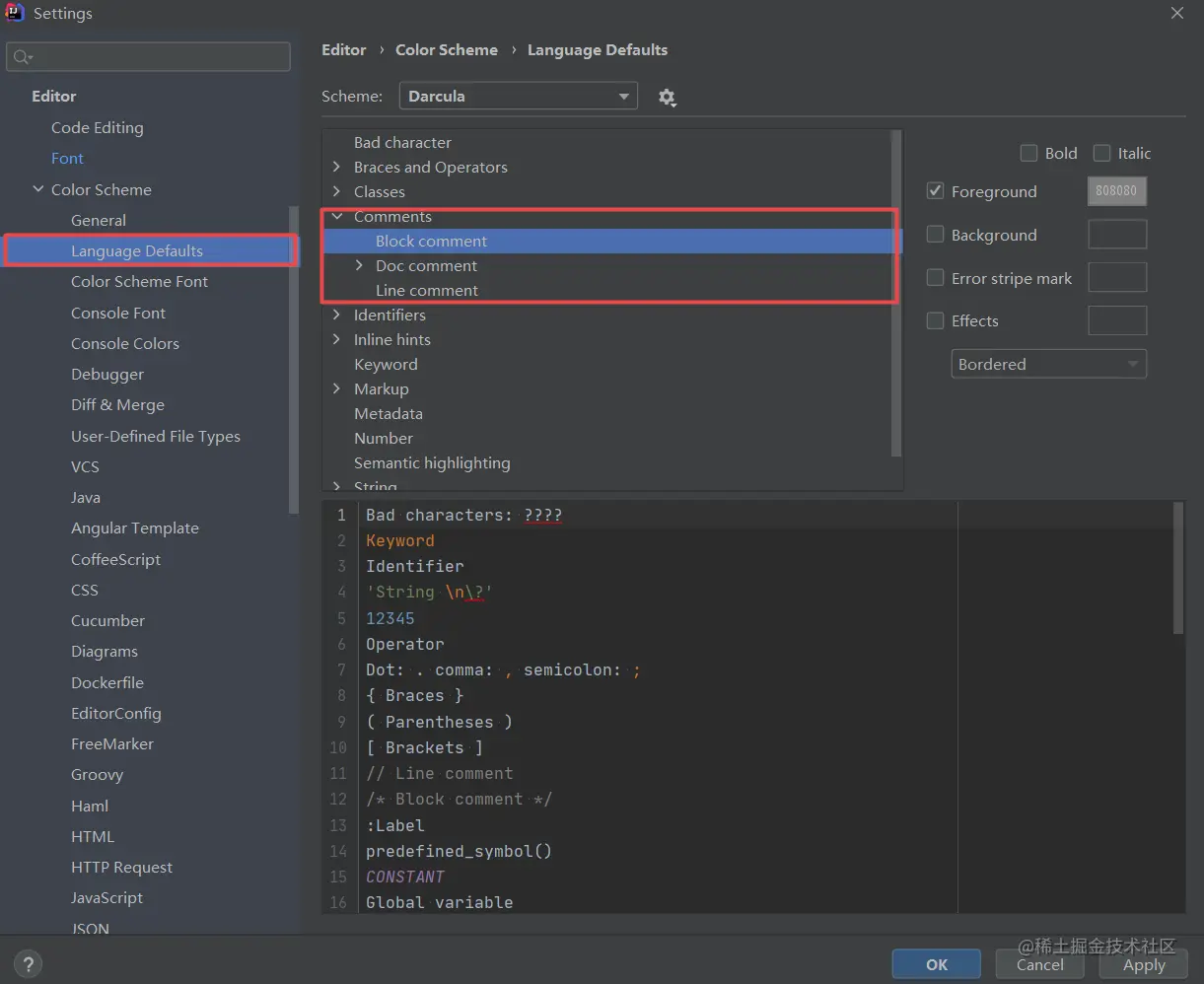
Task: Select Bad character in the list
Action: pyautogui.click(x=402, y=142)
